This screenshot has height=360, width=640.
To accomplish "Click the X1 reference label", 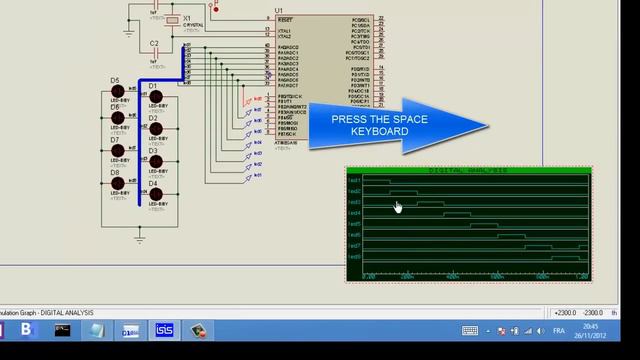I will tap(187, 18).
